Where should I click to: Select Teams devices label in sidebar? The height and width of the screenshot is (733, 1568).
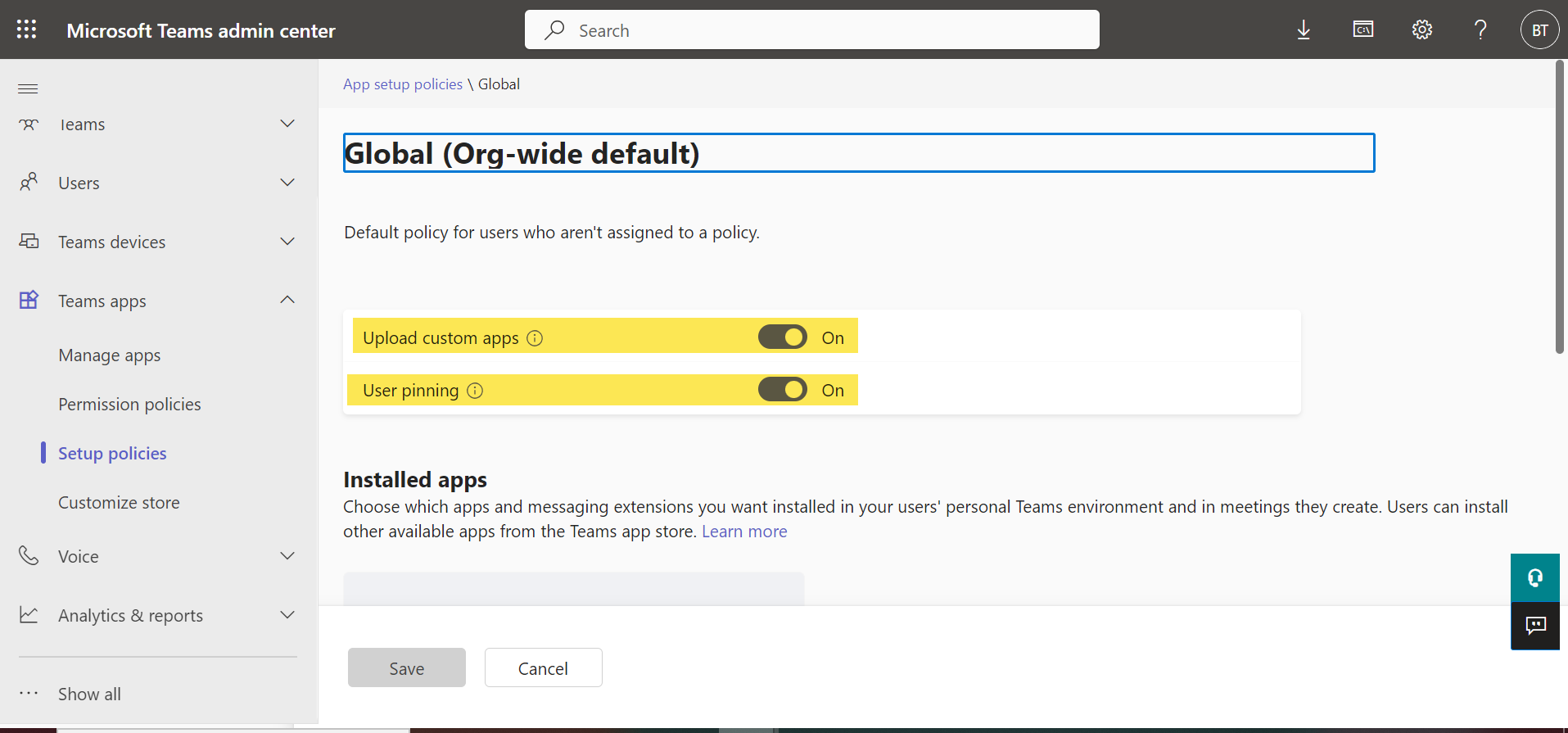pyautogui.click(x=111, y=242)
